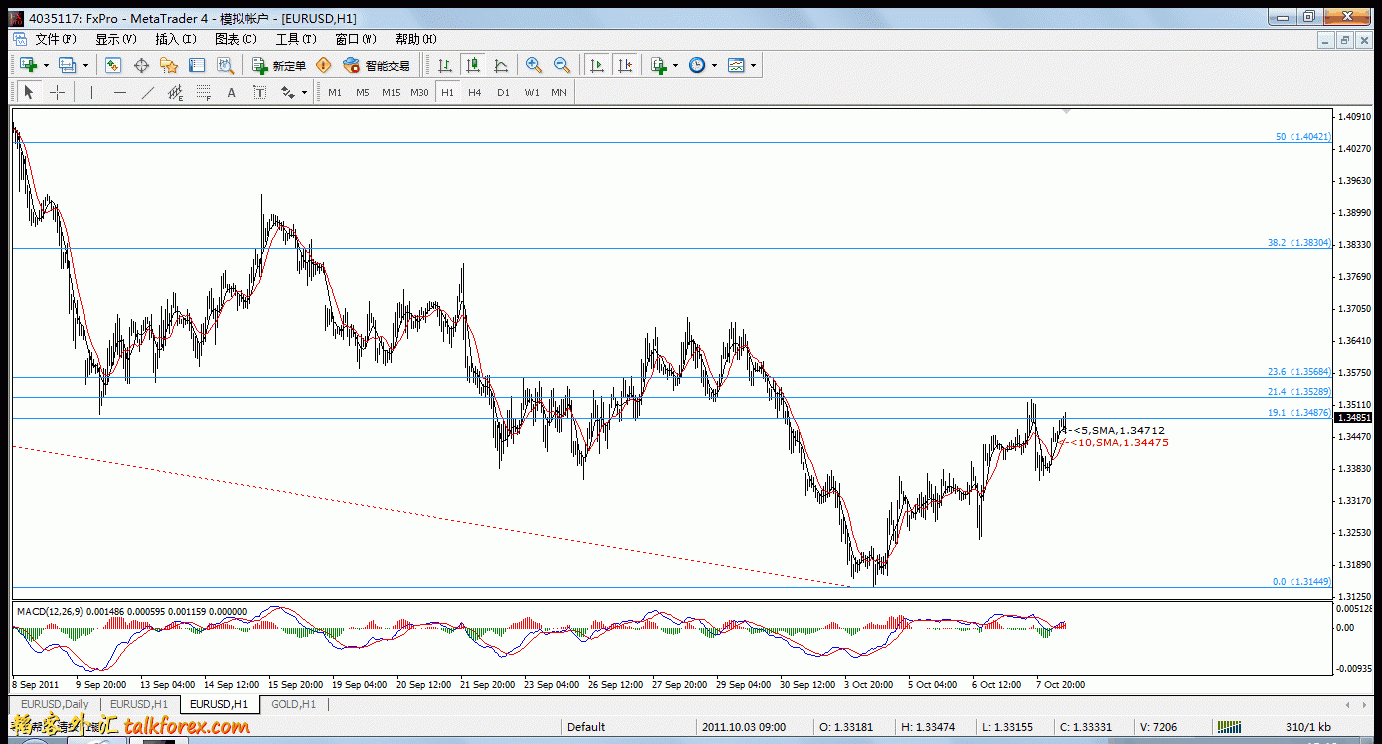
Task: Select the H4 timeframe button
Action: tap(475, 92)
